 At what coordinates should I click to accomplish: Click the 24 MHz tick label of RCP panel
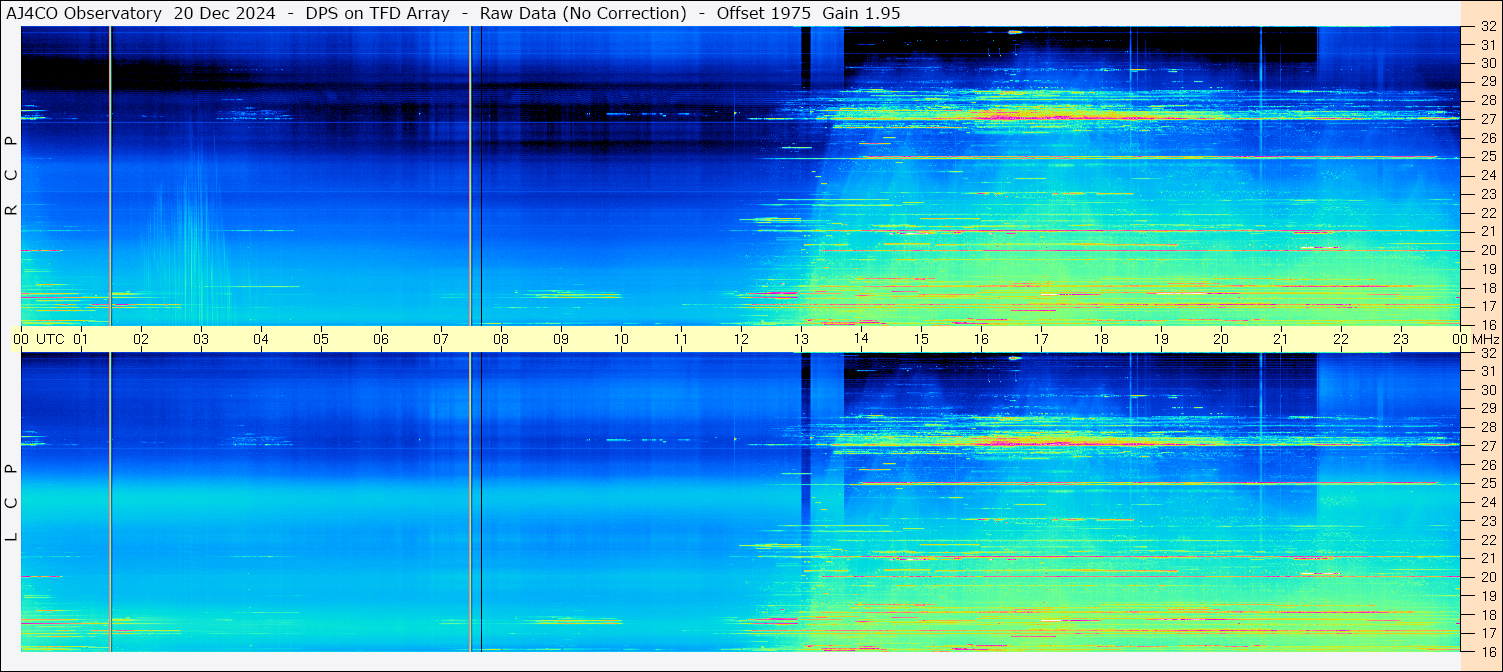pos(1488,175)
